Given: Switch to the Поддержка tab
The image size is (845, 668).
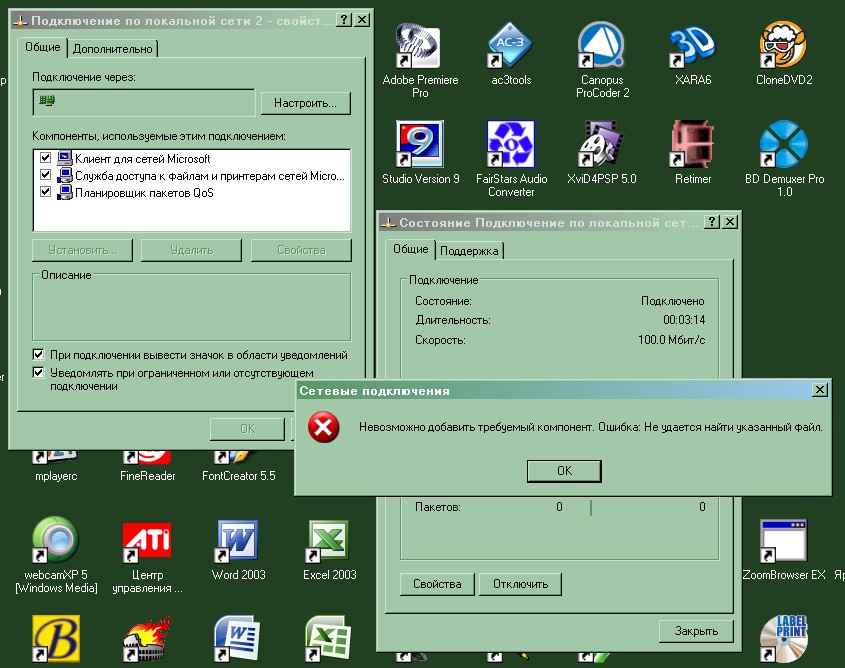Looking at the screenshot, I should pyautogui.click(x=469, y=250).
